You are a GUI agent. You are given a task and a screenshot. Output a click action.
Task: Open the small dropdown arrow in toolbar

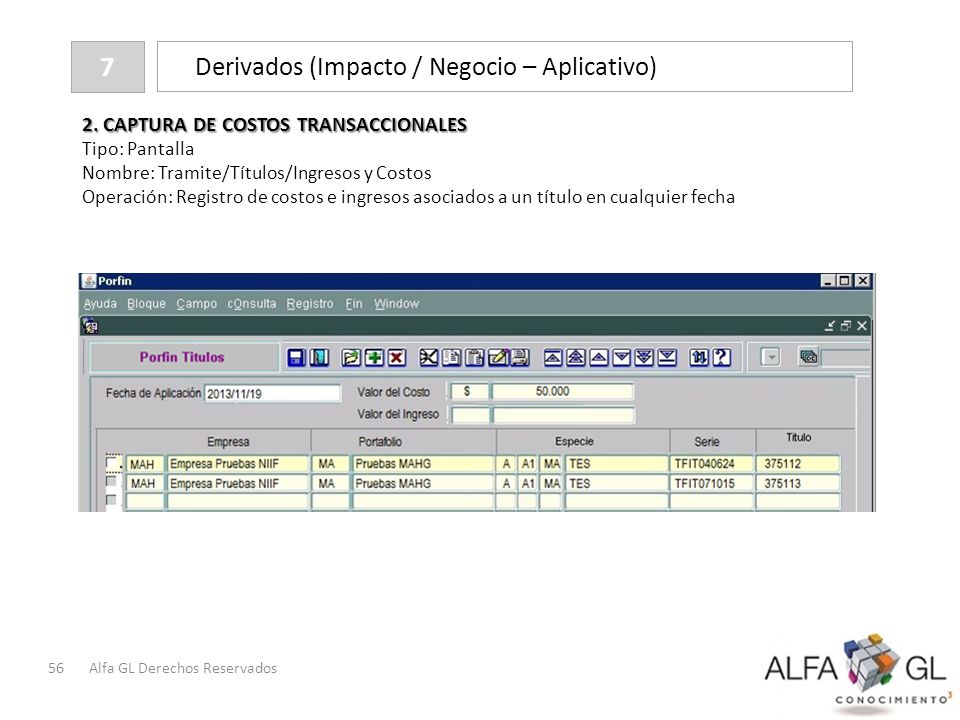(770, 357)
